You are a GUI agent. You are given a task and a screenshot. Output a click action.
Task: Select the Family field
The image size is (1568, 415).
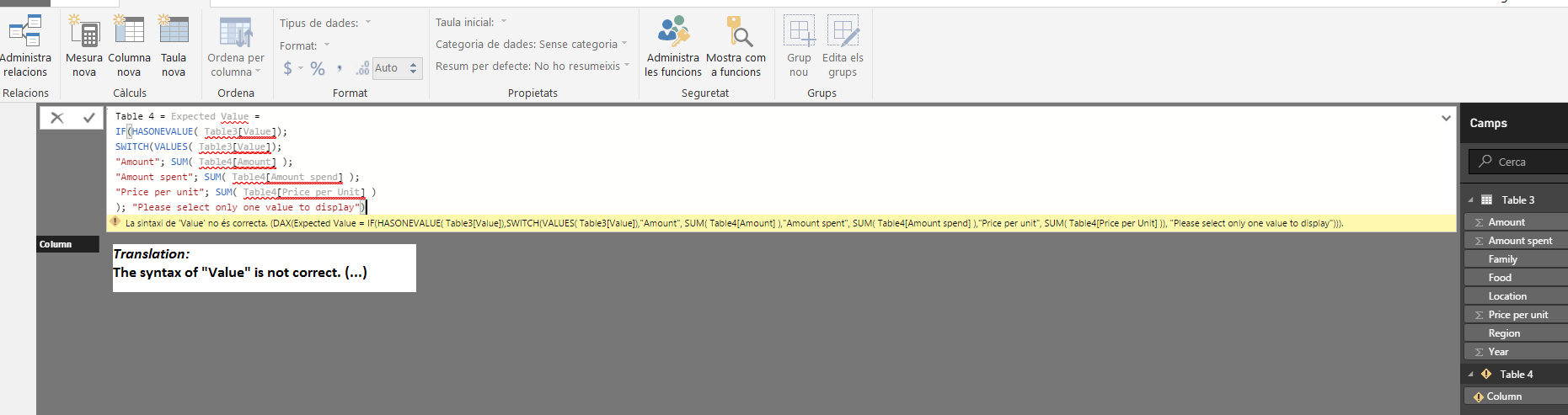pyautogui.click(x=1516, y=259)
